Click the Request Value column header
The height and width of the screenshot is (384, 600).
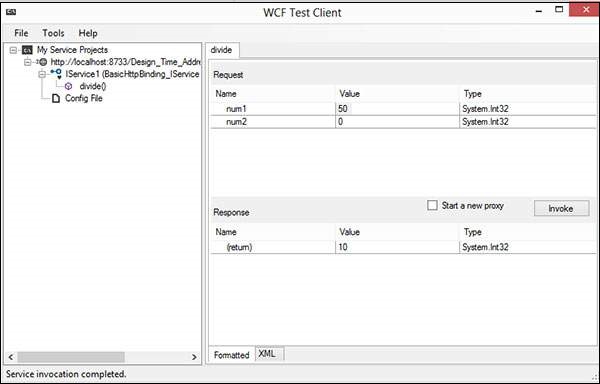(397, 94)
